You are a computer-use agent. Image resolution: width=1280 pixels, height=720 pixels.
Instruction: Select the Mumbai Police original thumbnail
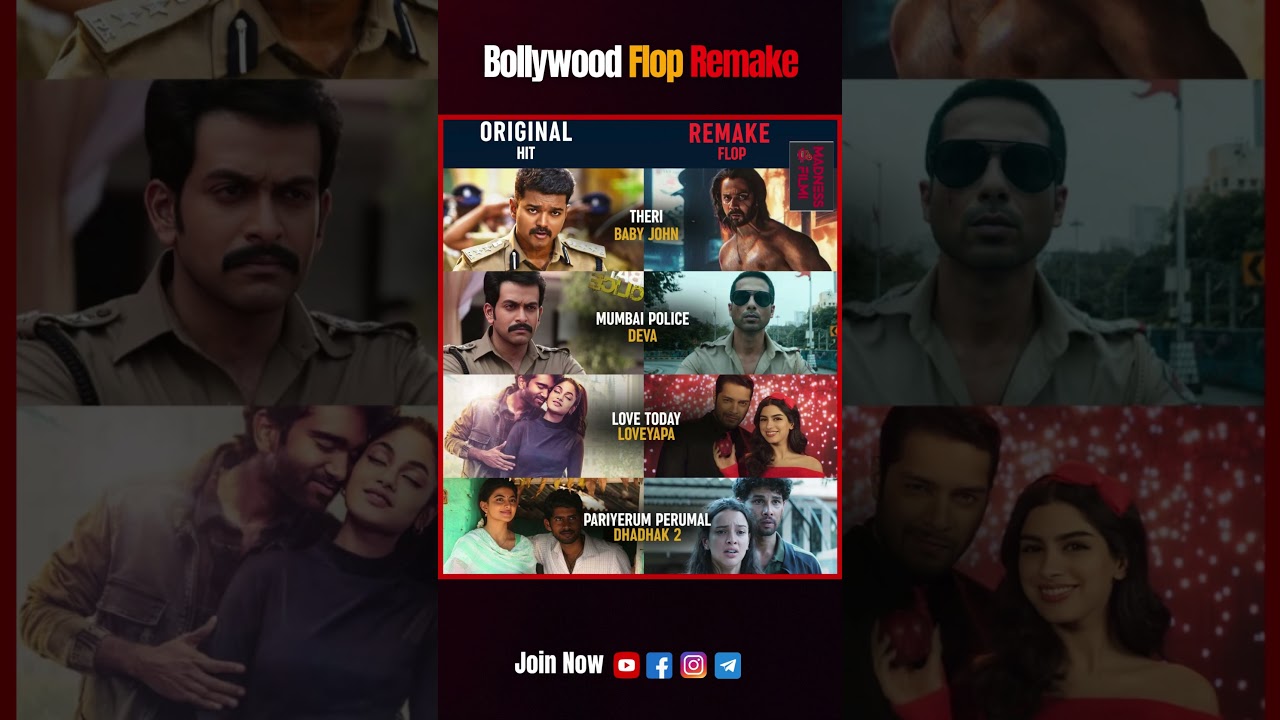tap(543, 323)
